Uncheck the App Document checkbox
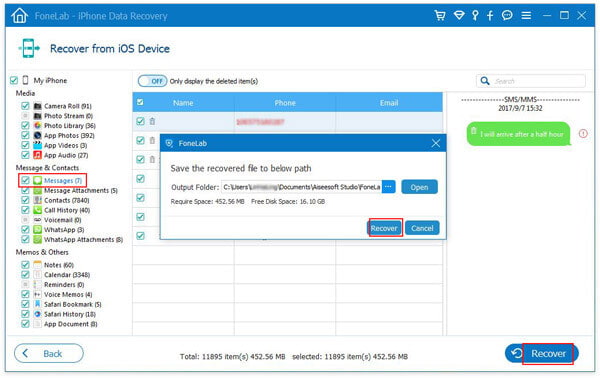600x378 pixels. [25, 324]
